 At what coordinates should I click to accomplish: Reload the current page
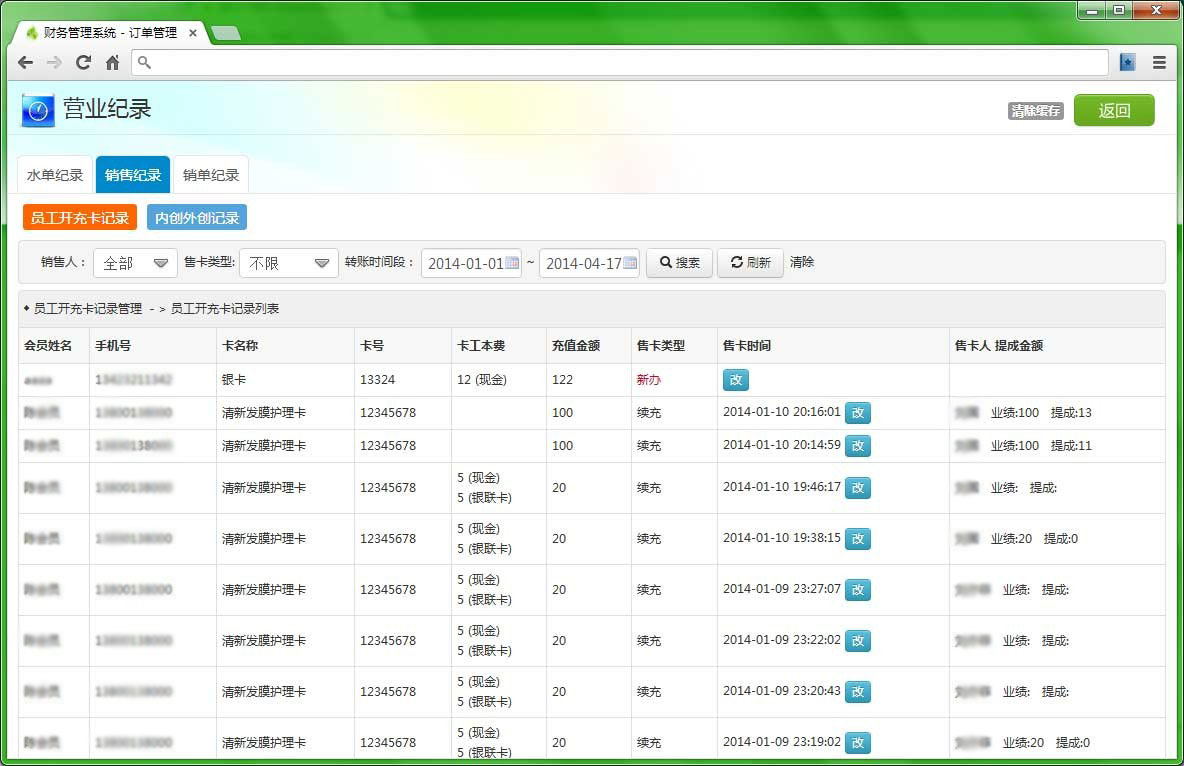83,63
